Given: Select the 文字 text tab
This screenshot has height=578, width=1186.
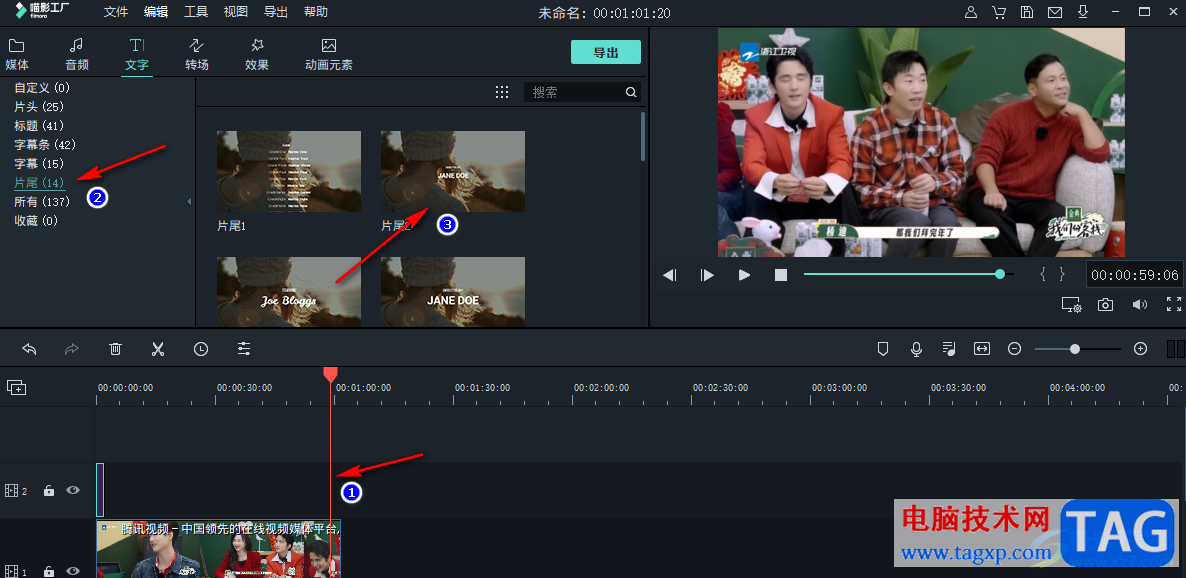Looking at the screenshot, I should click(137, 54).
